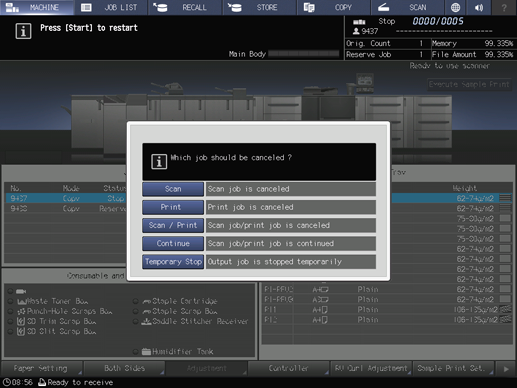517x388 pixels.
Task: Open help with the question mark icon
Action: 504,7
